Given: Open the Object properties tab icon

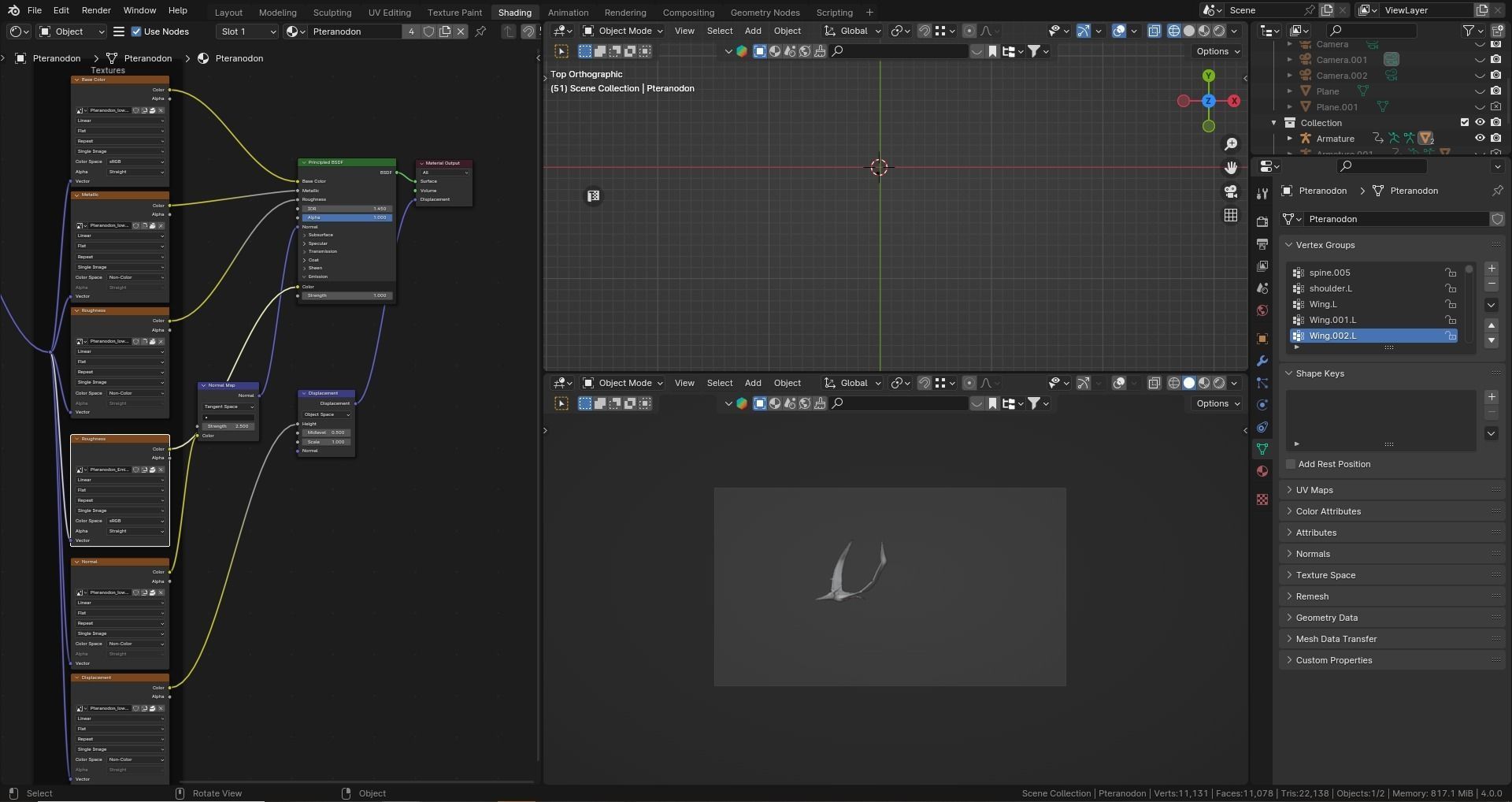Looking at the screenshot, I should point(1262,339).
